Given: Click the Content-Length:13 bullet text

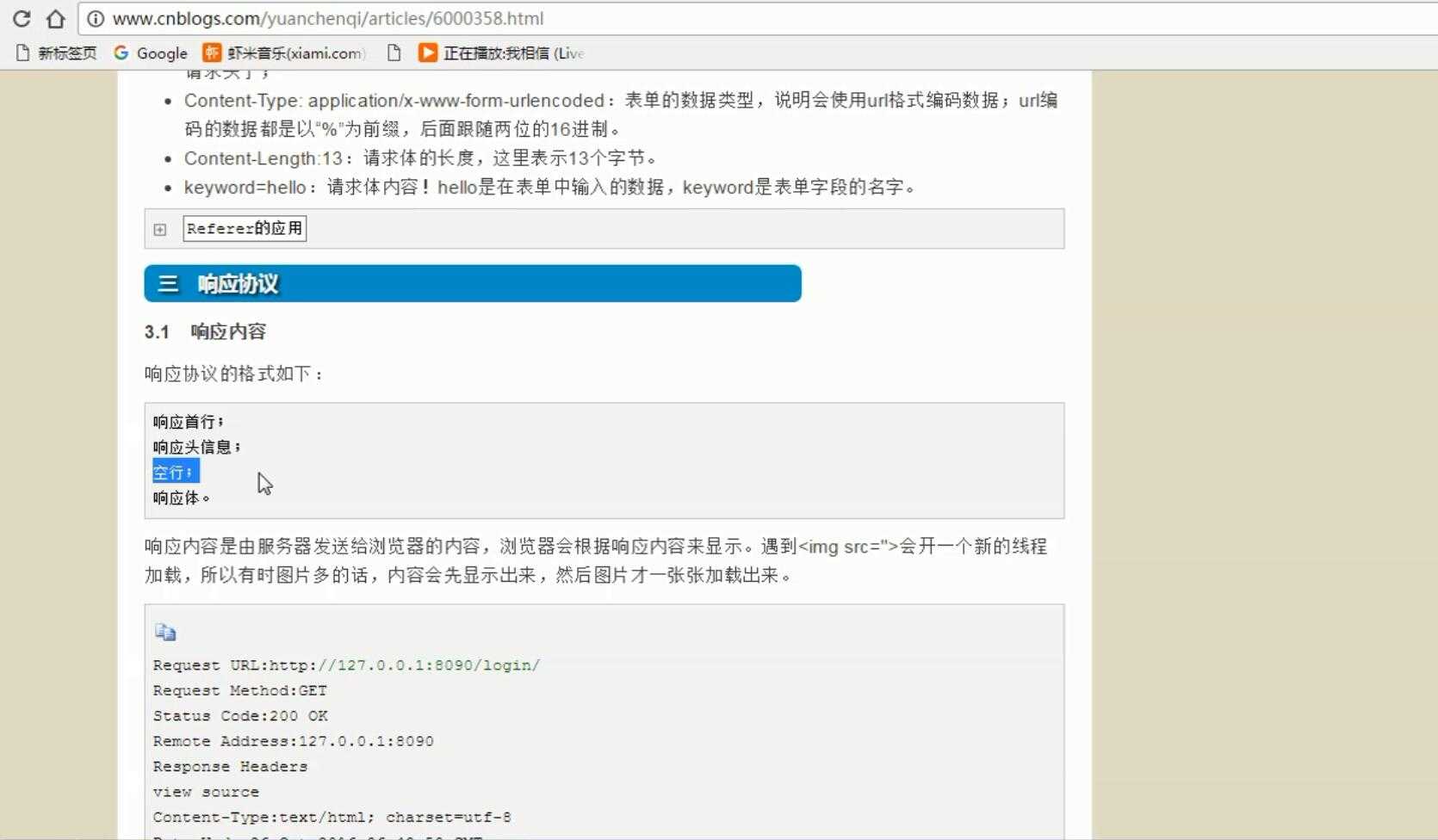Looking at the screenshot, I should 423,157.
